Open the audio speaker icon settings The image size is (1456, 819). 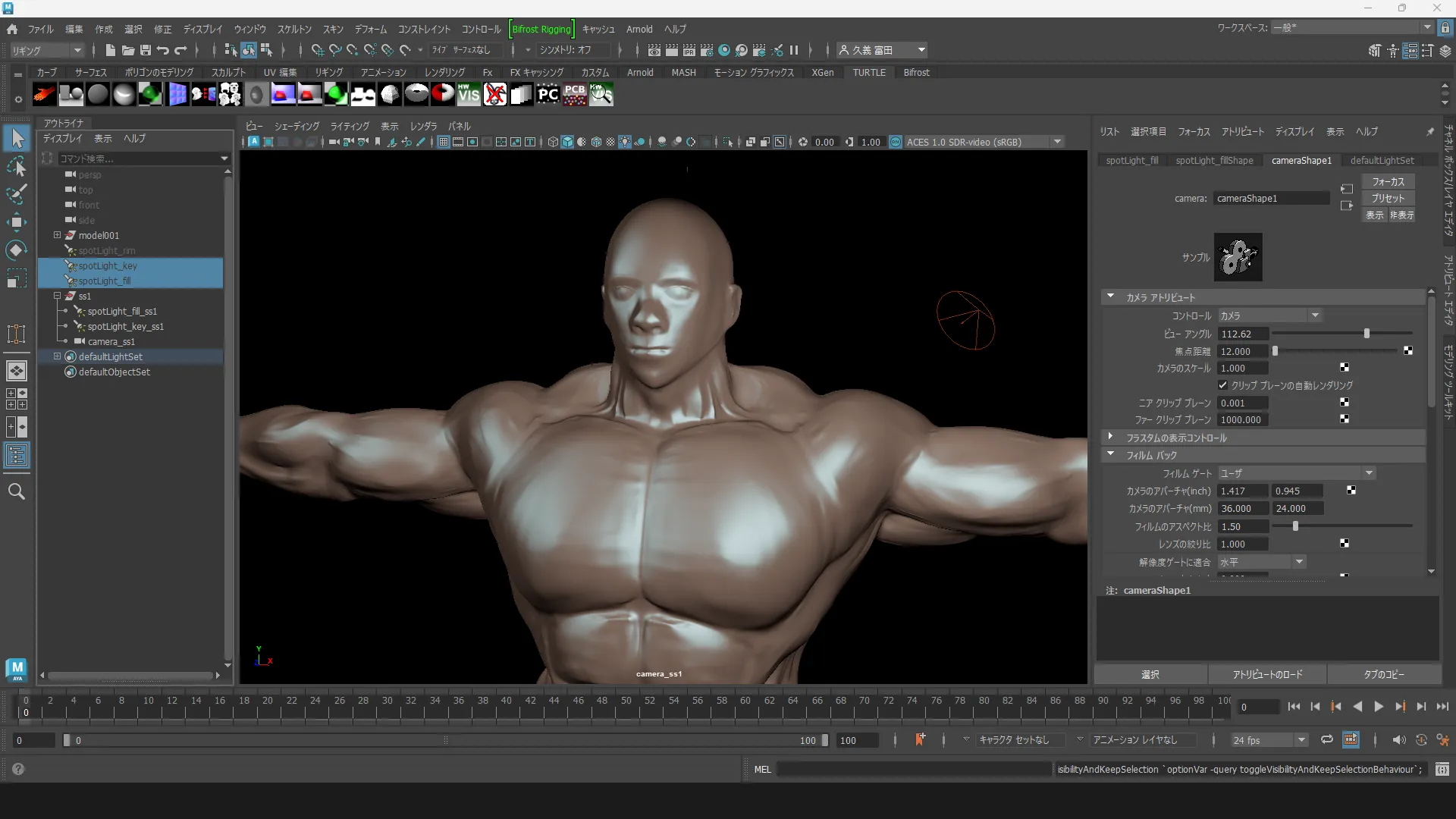coord(1398,740)
